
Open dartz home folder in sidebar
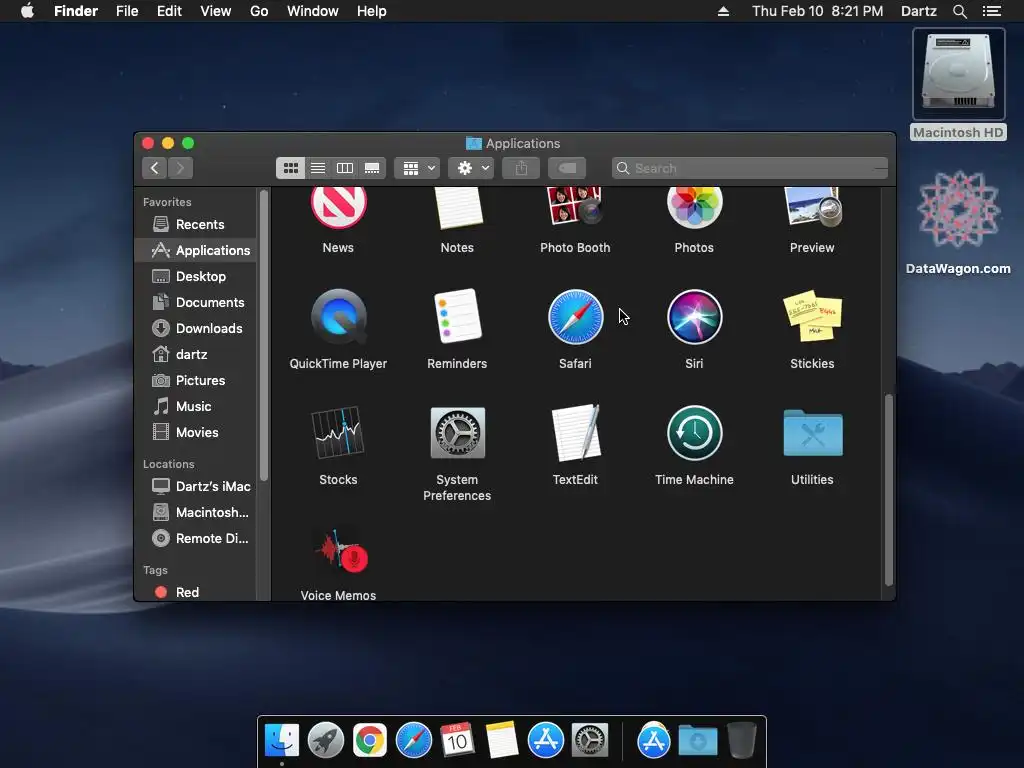tap(195, 355)
